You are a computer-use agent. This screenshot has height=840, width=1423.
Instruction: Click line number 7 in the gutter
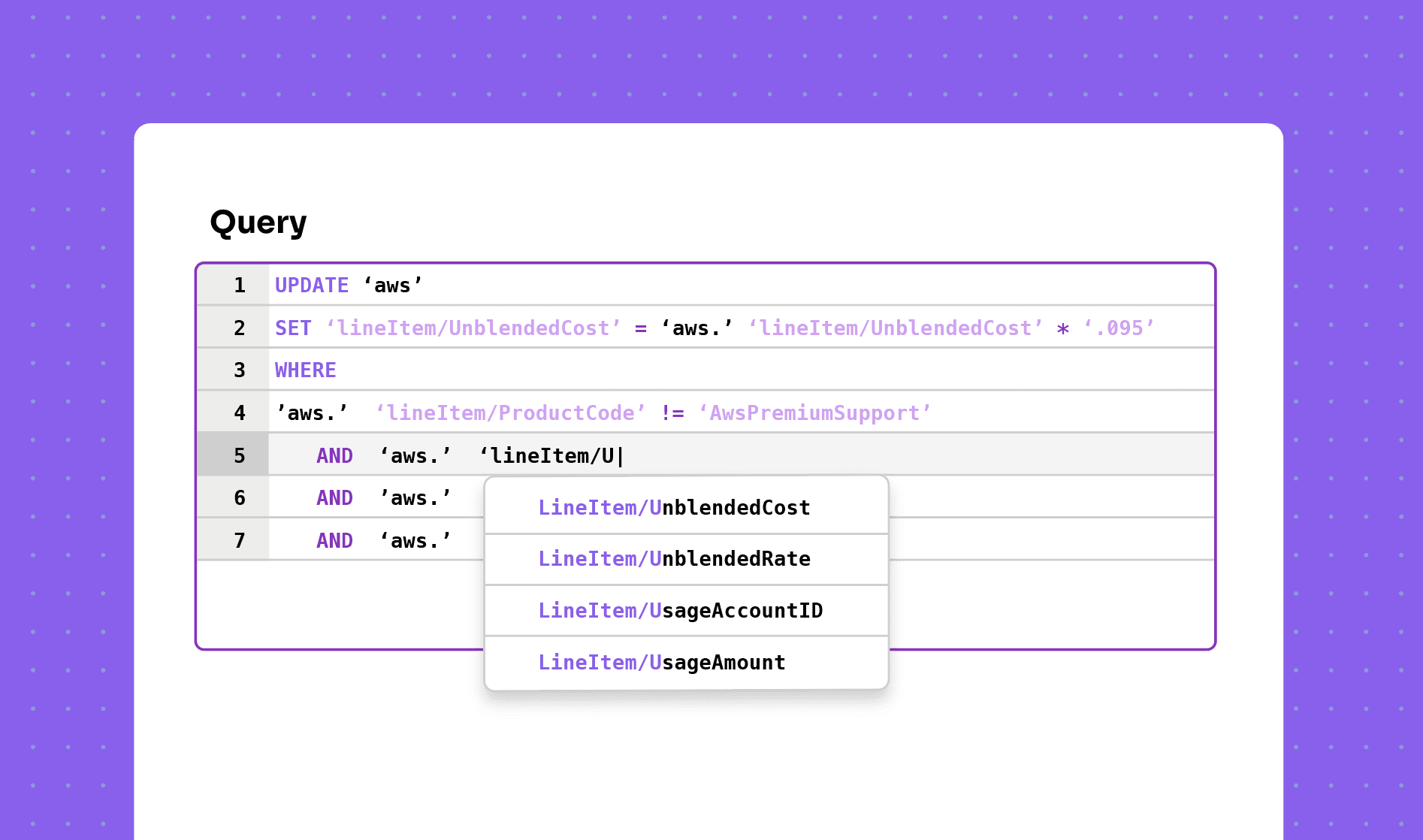click(239, 541)
